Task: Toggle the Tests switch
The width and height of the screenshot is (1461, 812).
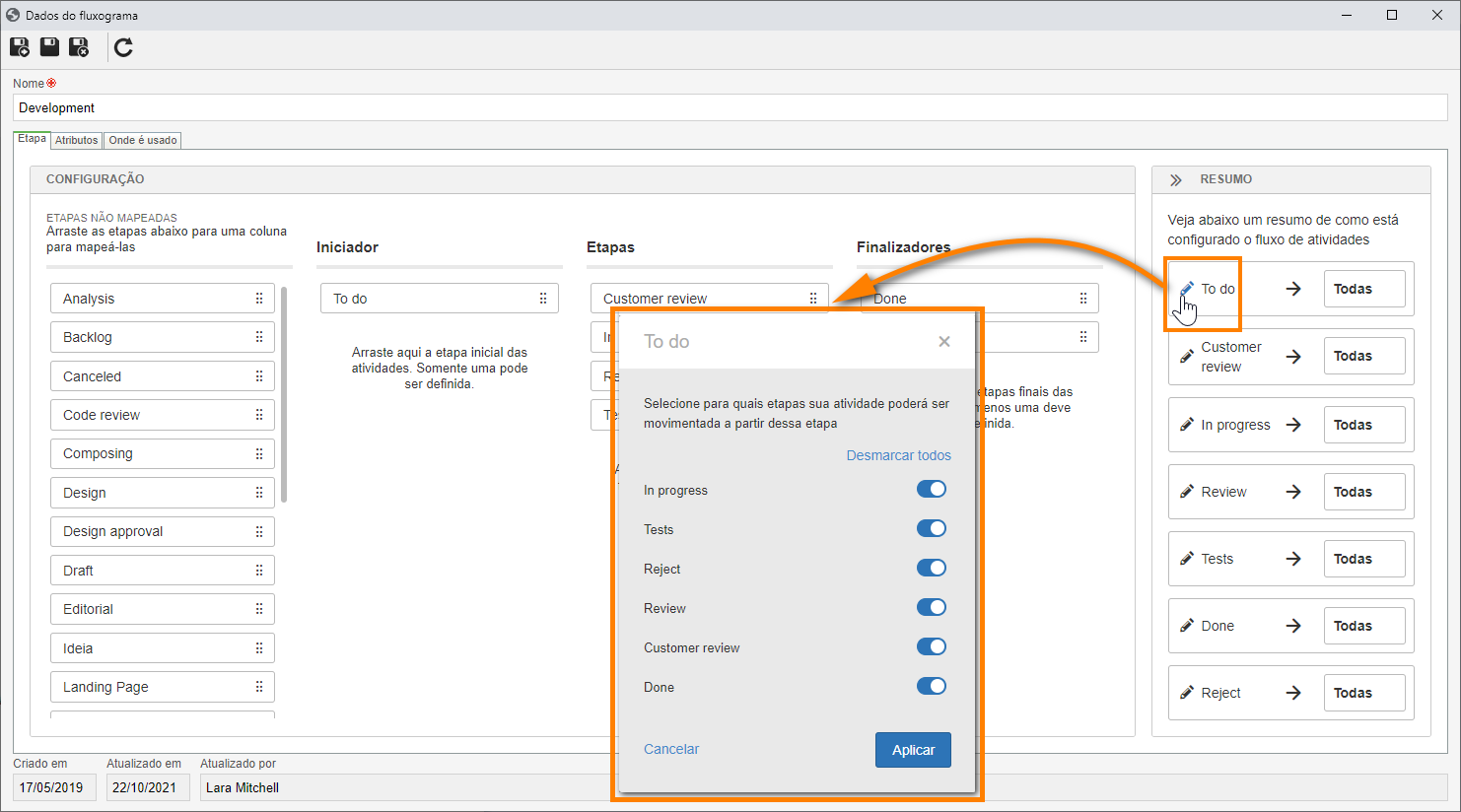Action: [932, 529]
